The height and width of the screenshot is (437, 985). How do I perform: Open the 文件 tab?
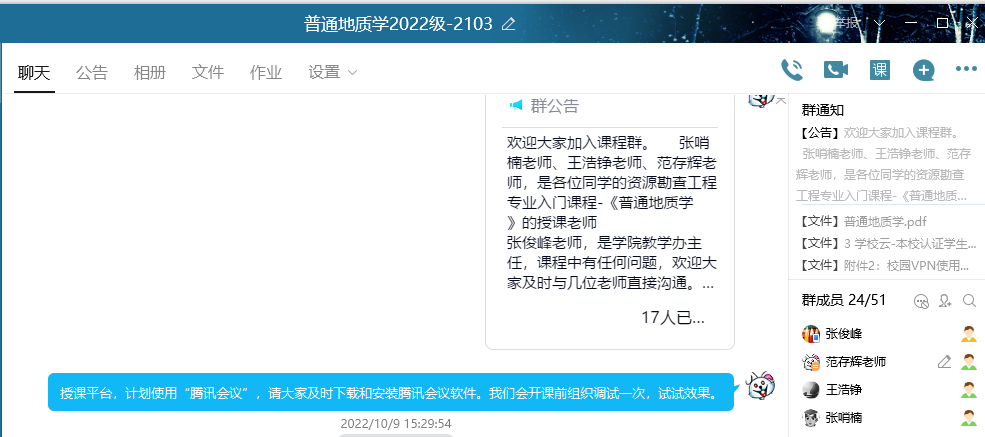point(208,73)
